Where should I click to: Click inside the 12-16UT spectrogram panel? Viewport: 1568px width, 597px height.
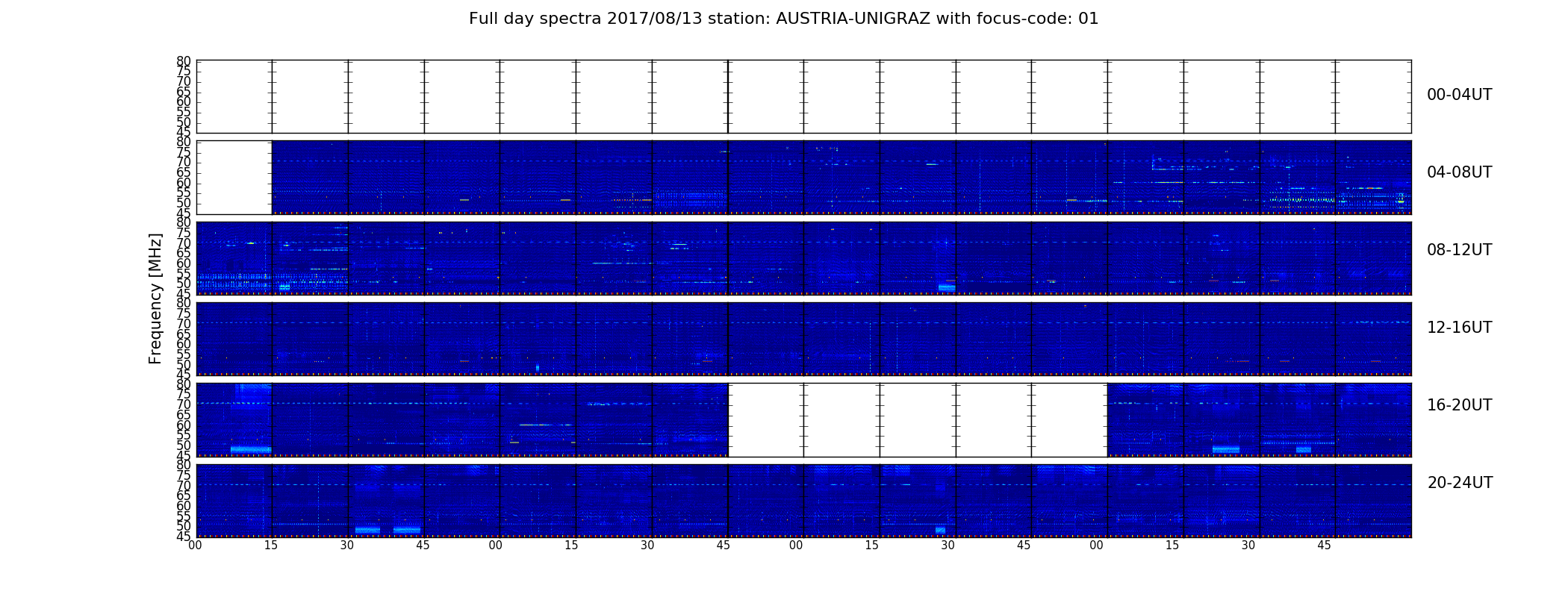point(803,339)
